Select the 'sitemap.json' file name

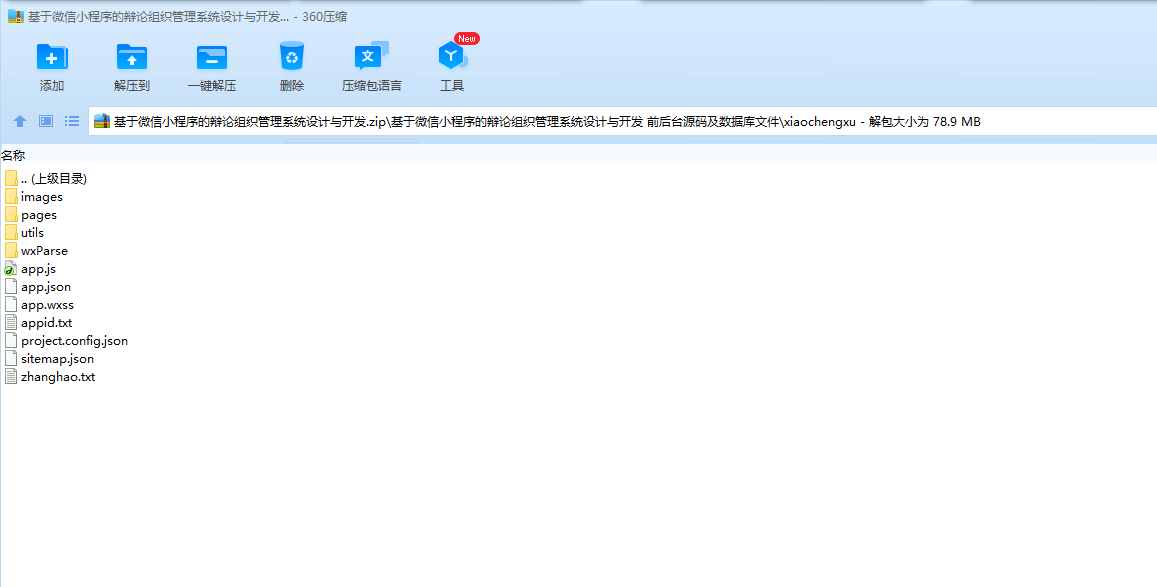coord(58,359)
